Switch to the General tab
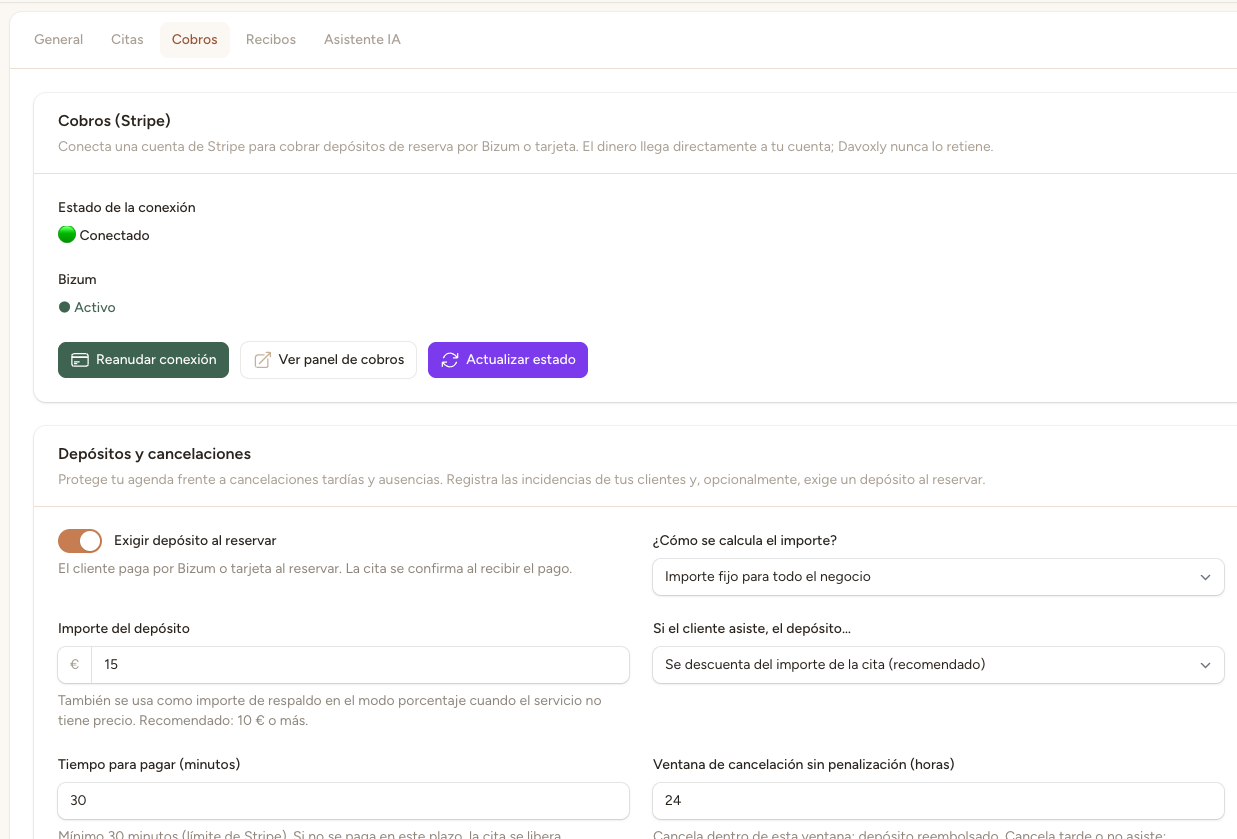Viewport: 1237px width, 839px height. (59, 40)
